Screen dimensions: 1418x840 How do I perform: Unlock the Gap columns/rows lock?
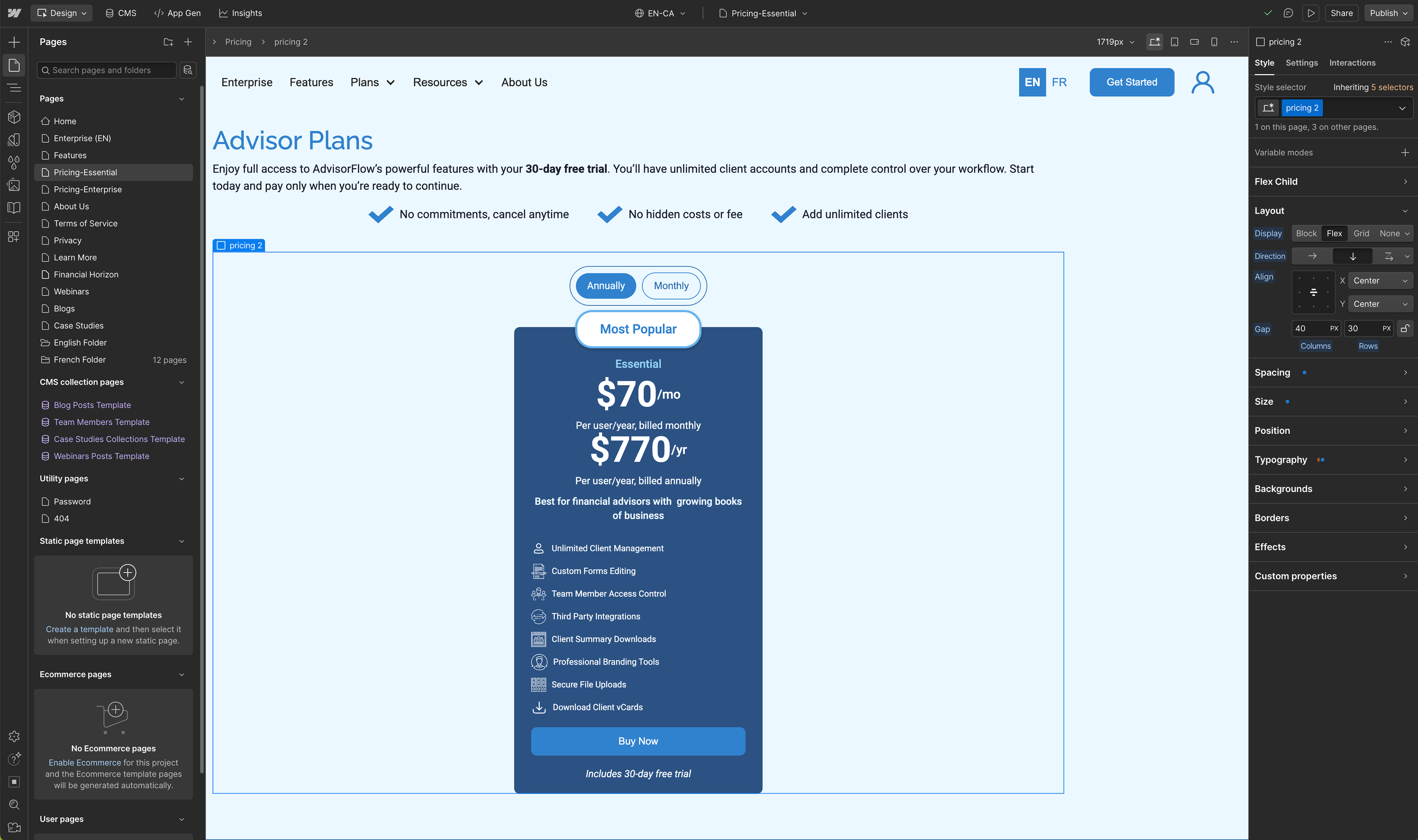pyautogui.click(x=1405, y=328)
